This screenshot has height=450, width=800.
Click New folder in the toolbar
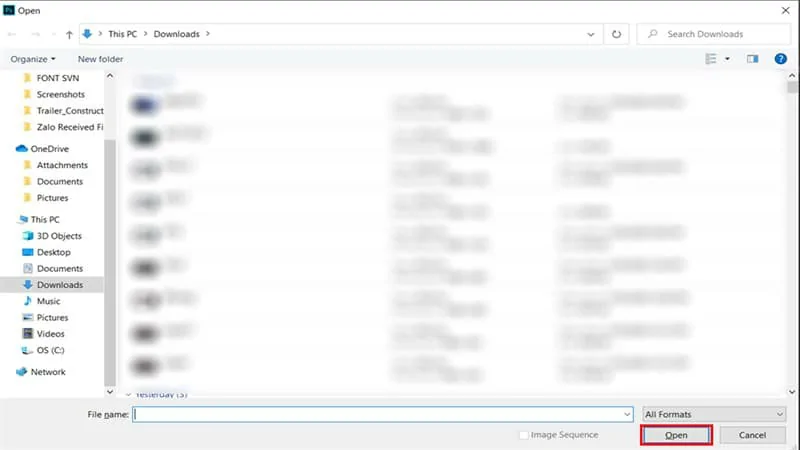[100, 59]
